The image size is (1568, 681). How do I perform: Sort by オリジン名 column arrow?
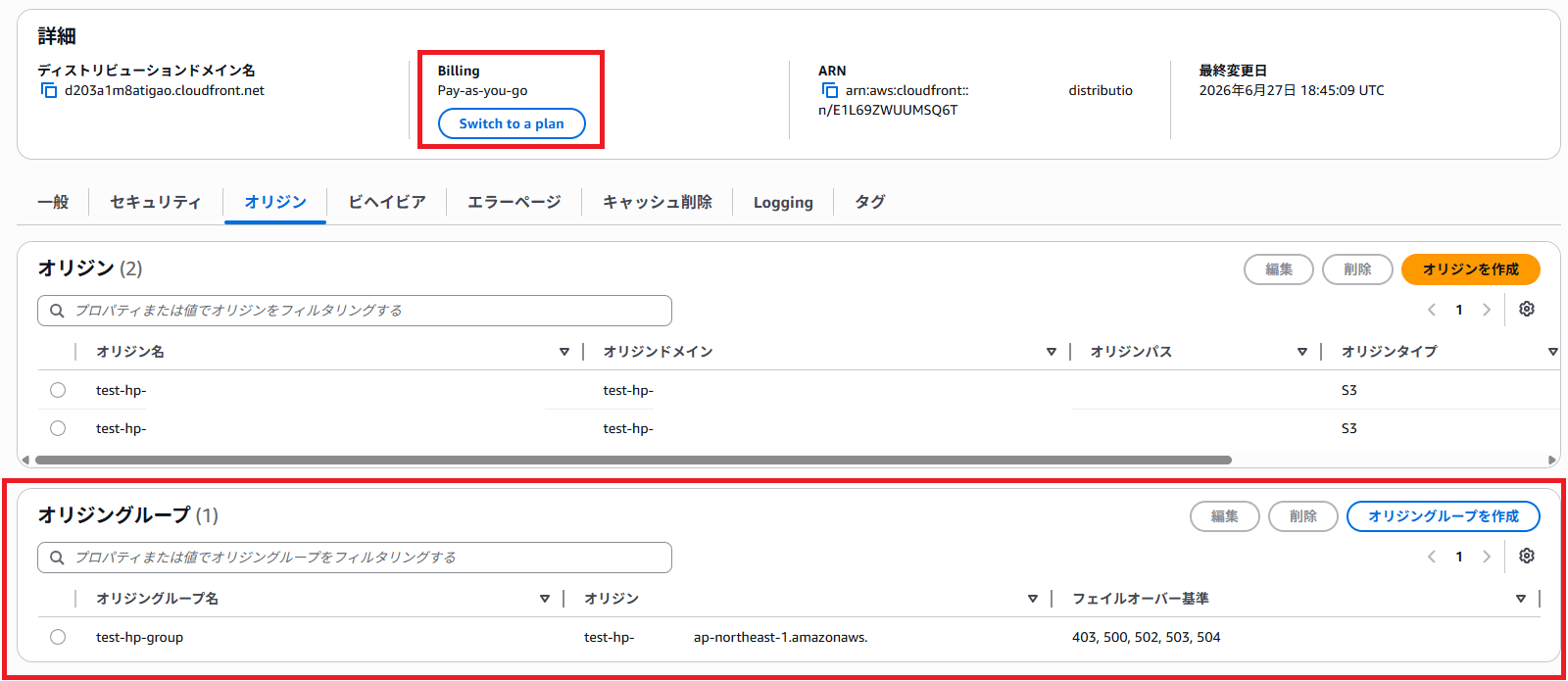[x=564, y=352]
